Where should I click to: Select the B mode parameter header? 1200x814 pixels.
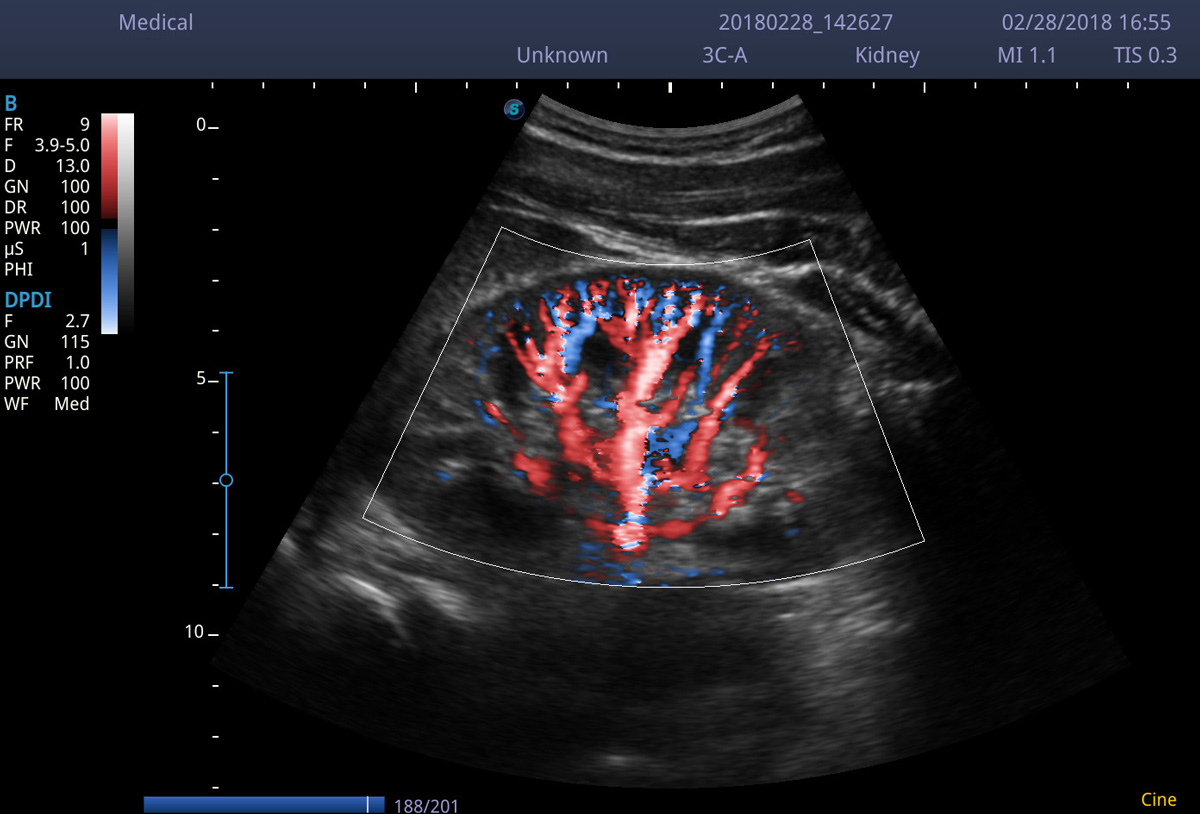tap(11, 104)
